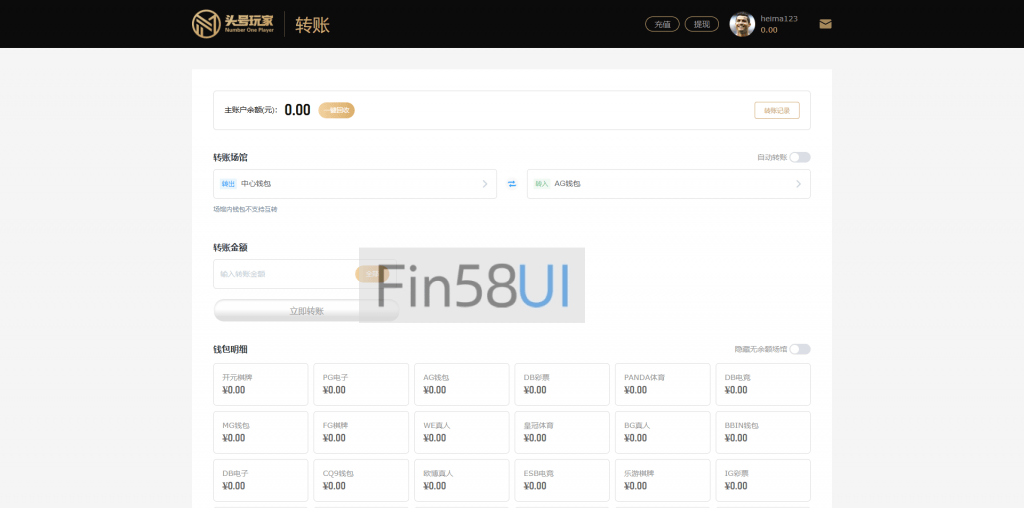
Task: Select the DB电竞 wallet card
Action: [x=763, y=385]
